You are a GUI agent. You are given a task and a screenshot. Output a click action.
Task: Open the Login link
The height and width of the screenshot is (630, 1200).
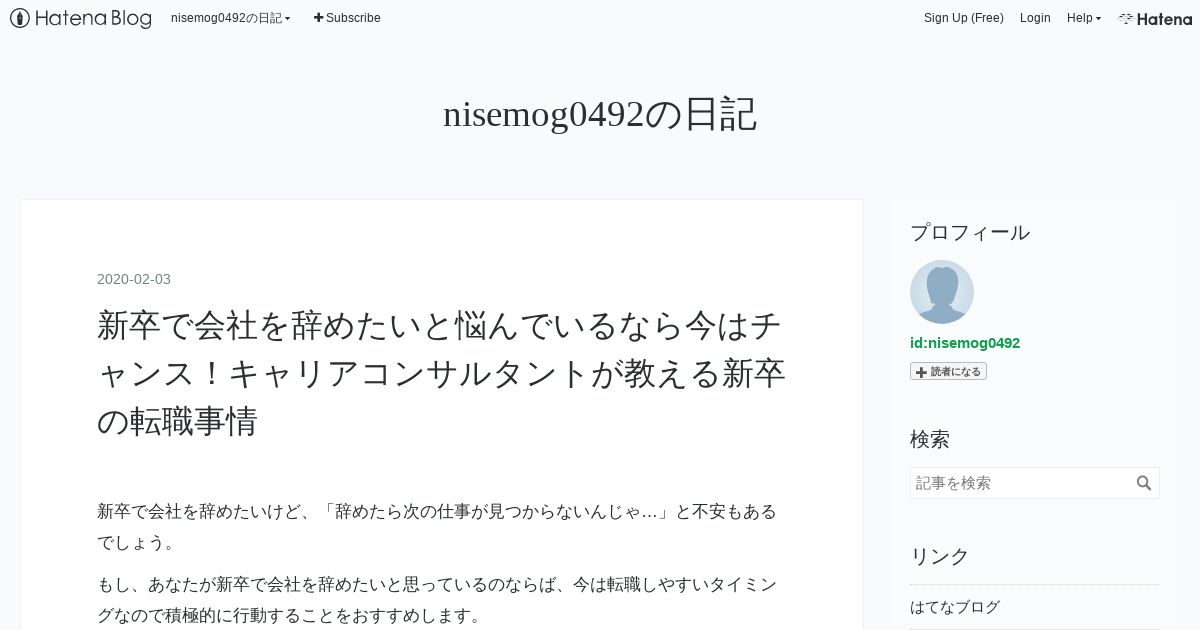(x=1035, y=18)
